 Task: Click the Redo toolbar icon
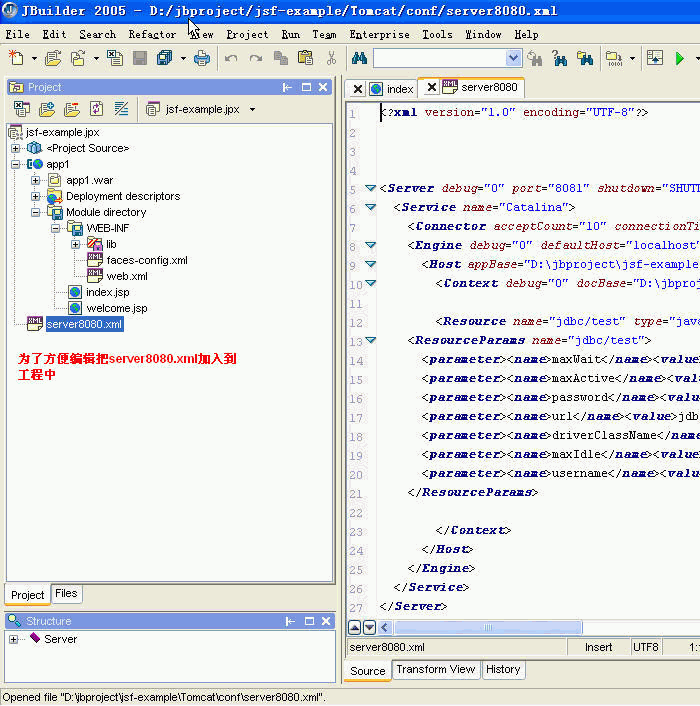(256, 58)
